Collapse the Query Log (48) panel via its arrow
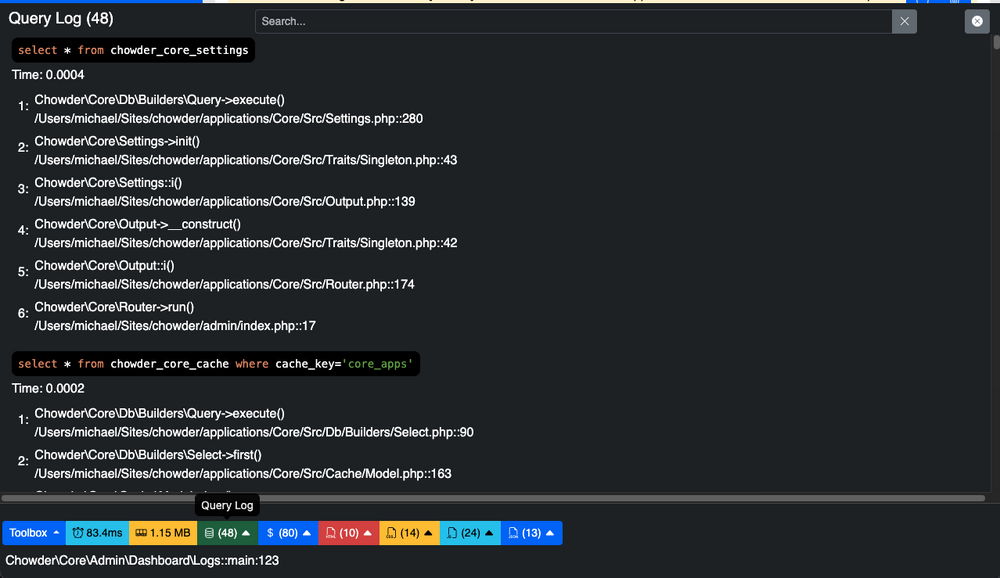1000x578 pixels. point(243,532)
